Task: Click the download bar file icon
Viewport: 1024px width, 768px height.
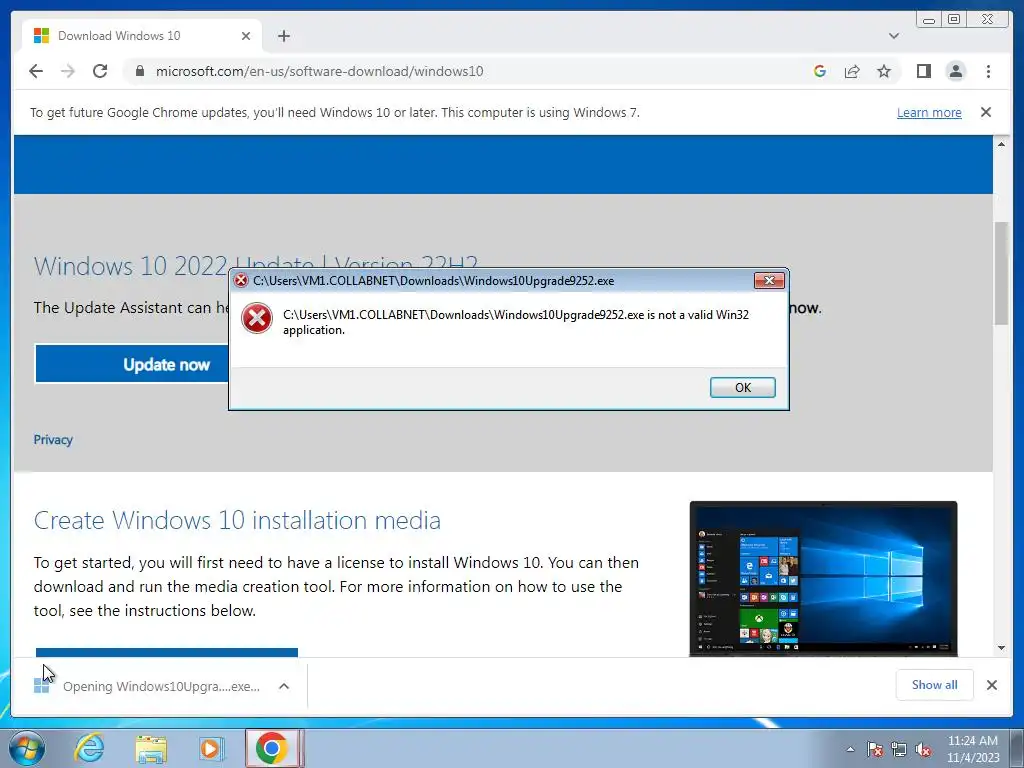Action: tap(42, 686)
